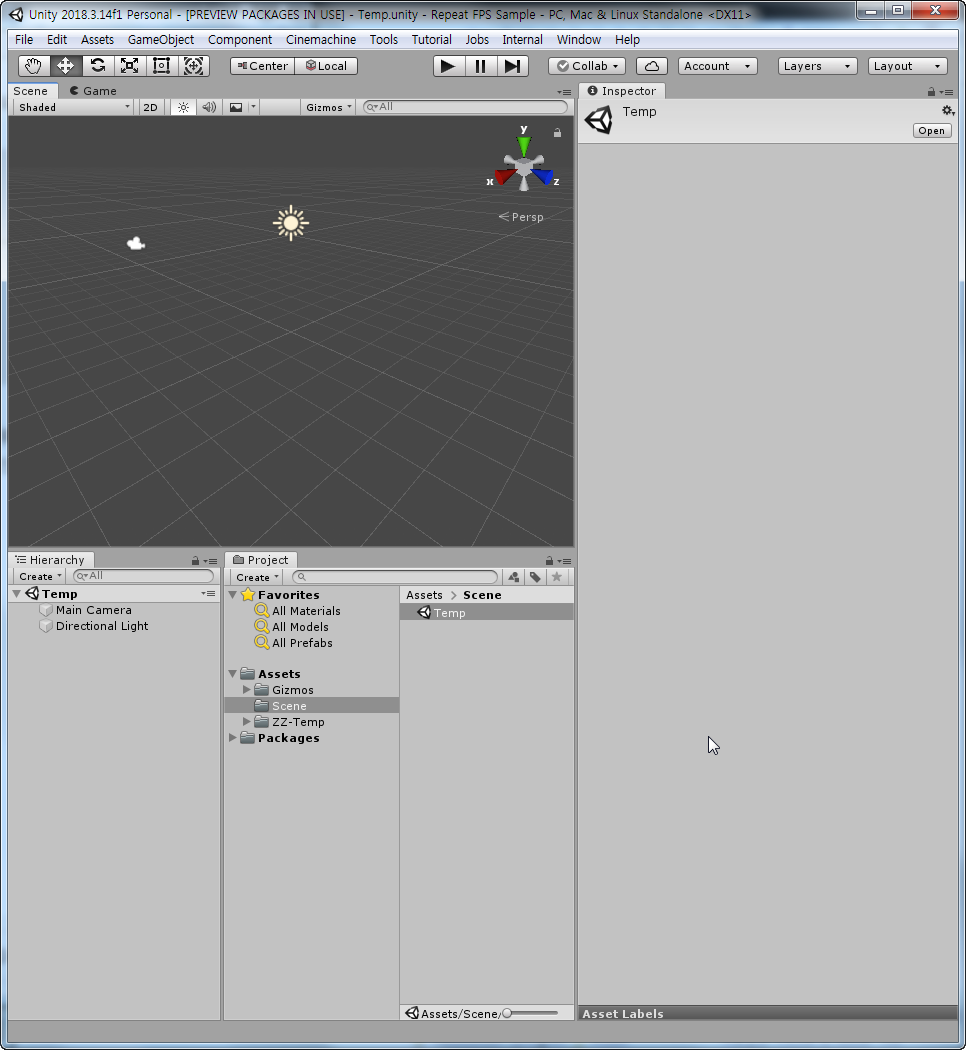
Task: Toggle 2D scene view mode
Action: pyautogui.click(x=151, y=107)
